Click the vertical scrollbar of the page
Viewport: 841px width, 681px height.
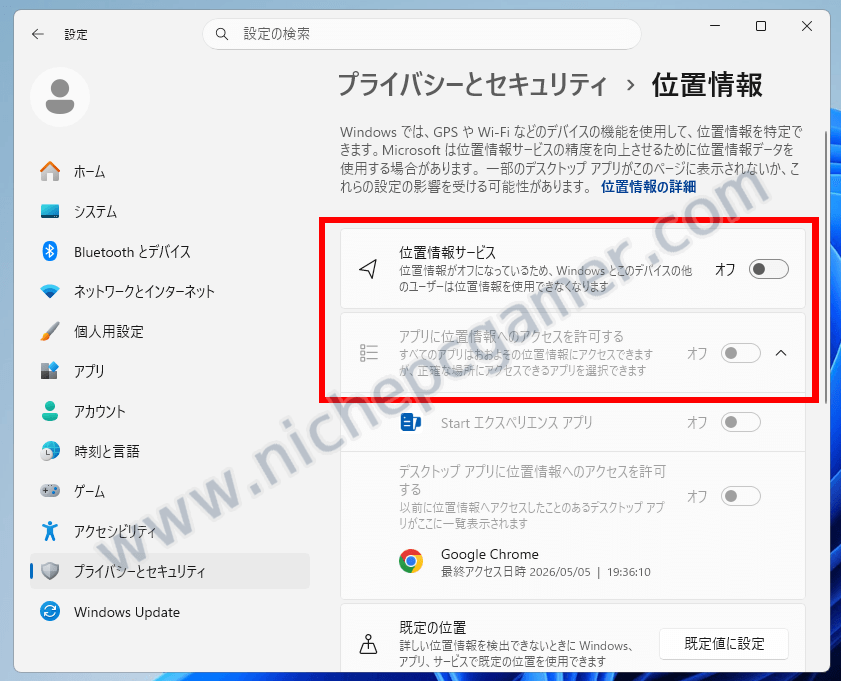(825, 268)
